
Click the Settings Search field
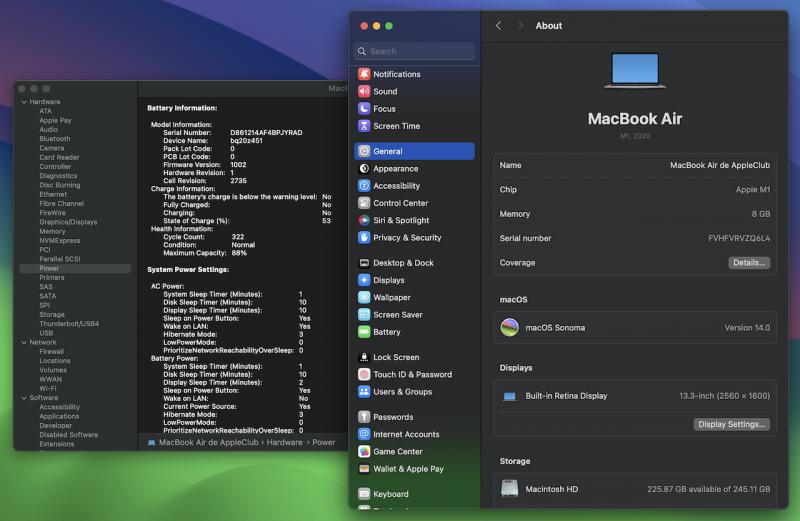(x=414, y=51)
